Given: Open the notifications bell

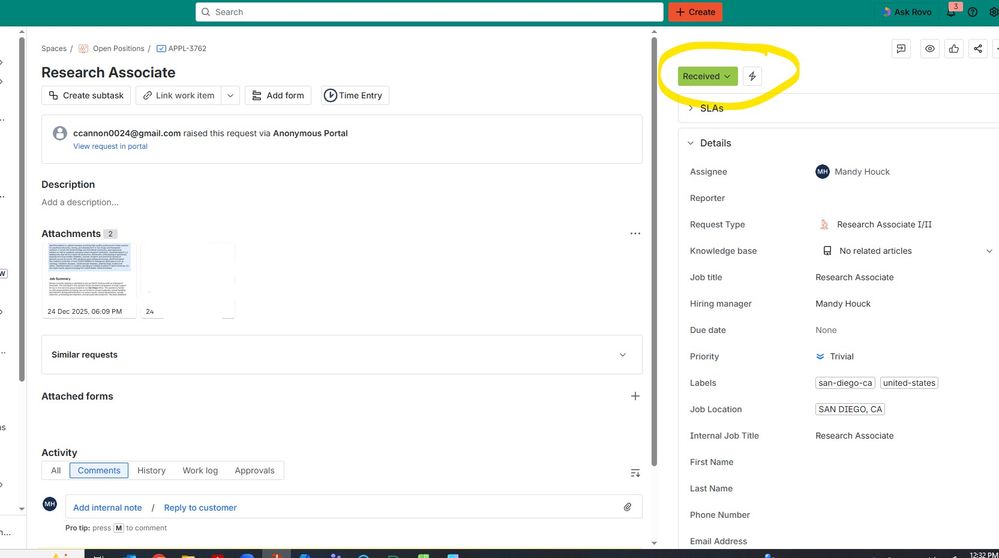Looking at the screenshot, I should (951, 12).
